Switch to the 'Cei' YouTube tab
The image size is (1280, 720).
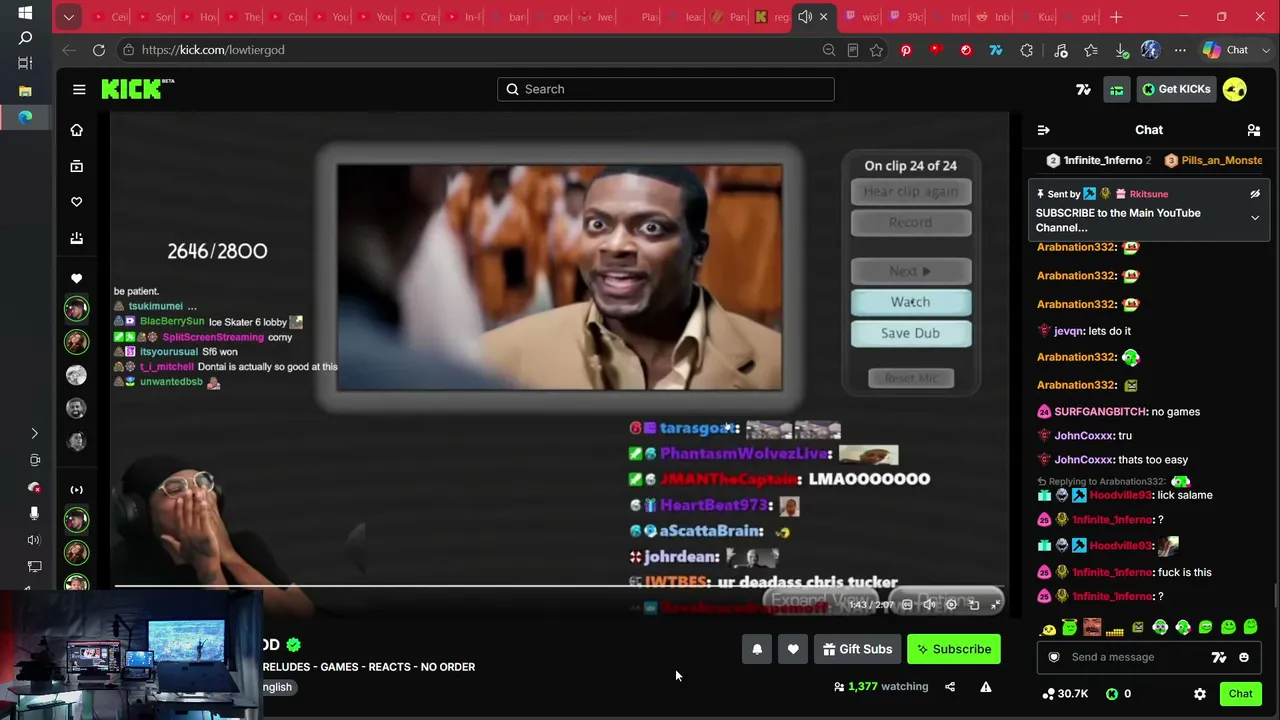110,17
